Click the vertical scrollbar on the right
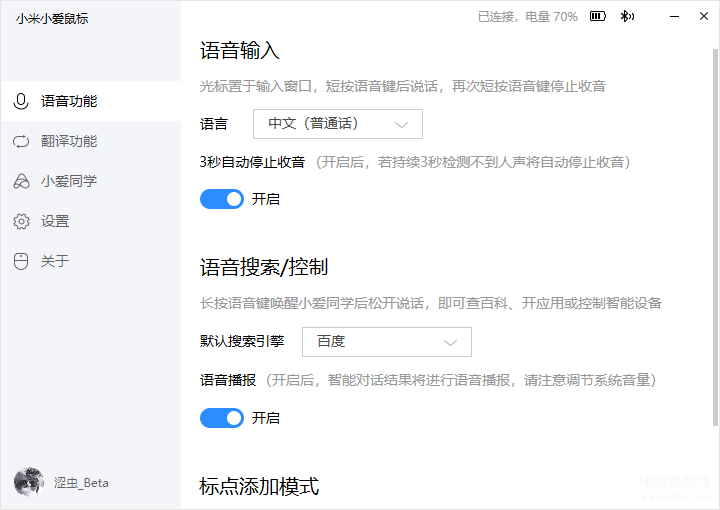Image resolution: width=720 pixels, height=510 pixels. pyautogui.click(x=715, y=236)
